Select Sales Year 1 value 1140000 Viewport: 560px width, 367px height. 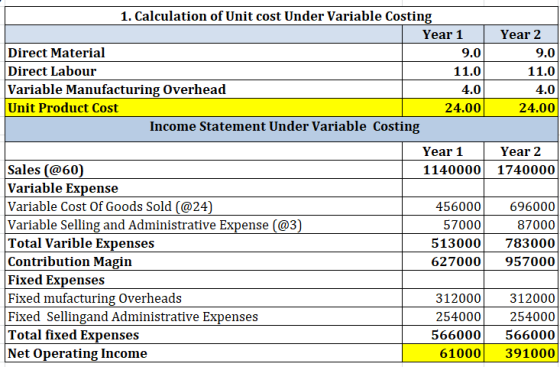pos(443,170)
